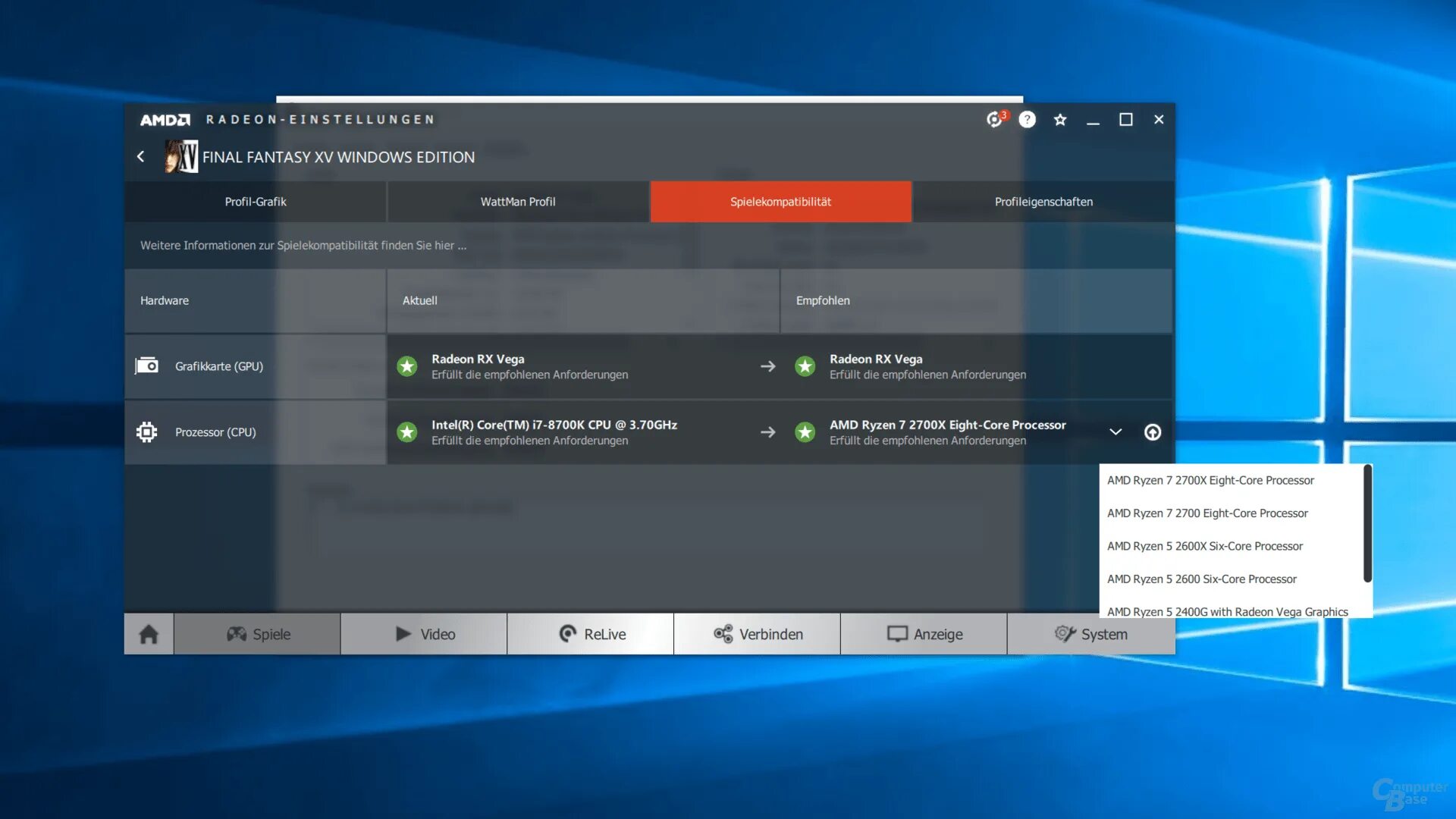Select AMD Ryzen 5 2600 Six-Core Processor option
Screen dimensions: 1456x819
[x=1232, y=579]
